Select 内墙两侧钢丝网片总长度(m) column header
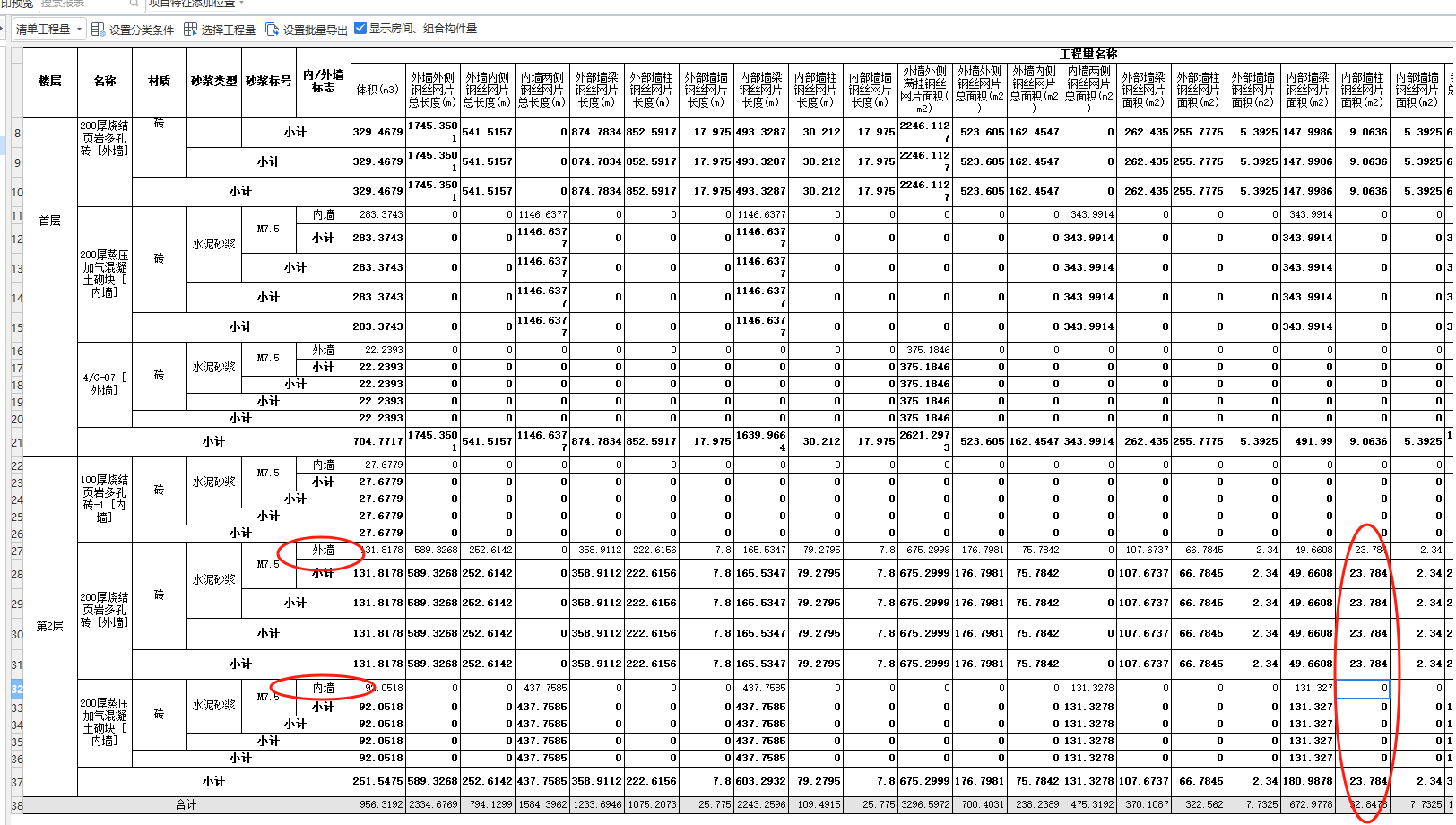This screenshot has height=825, width=1456. [x=542, y=90]
